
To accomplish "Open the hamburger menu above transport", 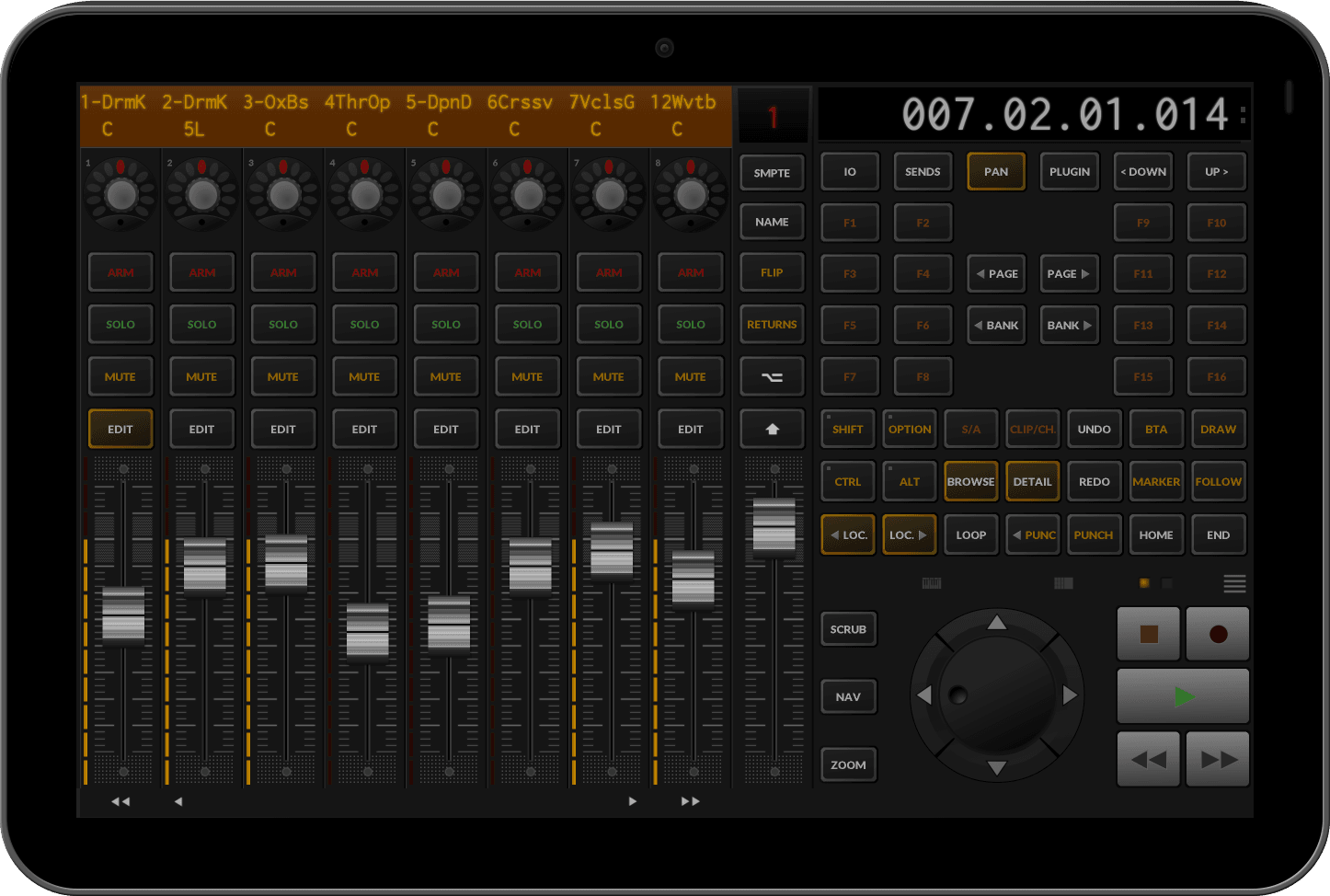I will click(1234, 583).
